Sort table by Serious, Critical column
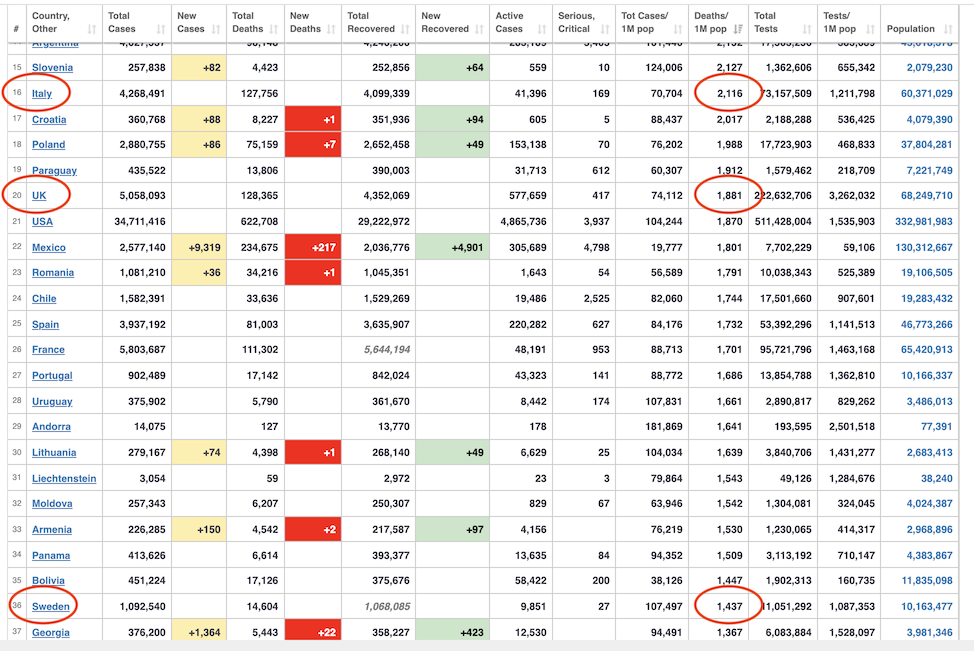 click(x=583, y=23)
